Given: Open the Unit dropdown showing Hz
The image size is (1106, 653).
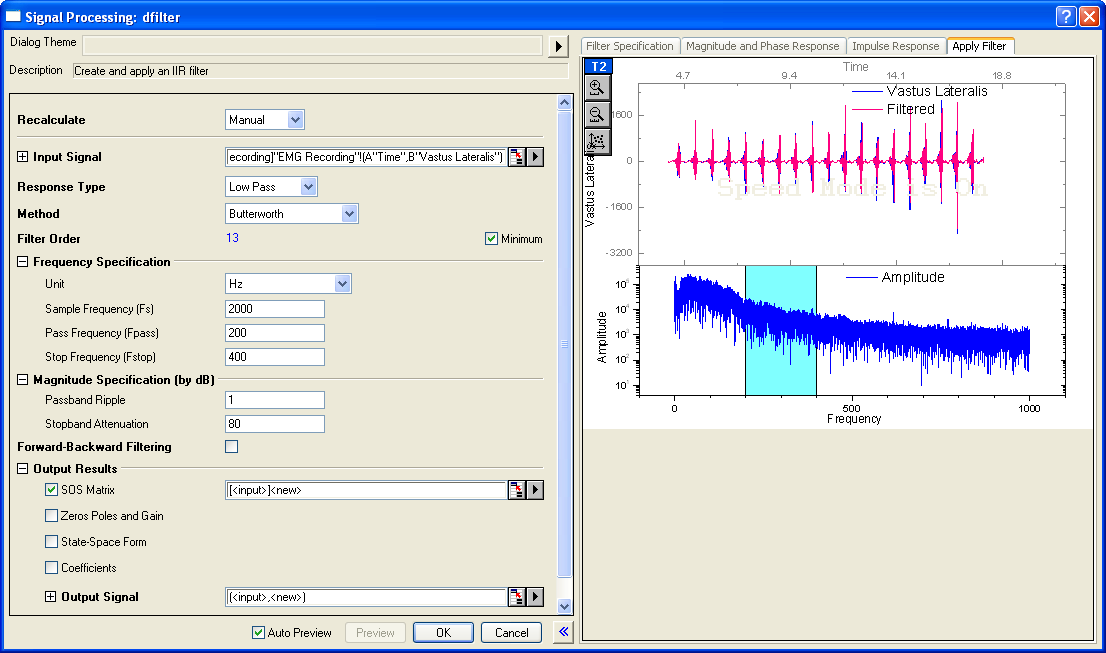Looking at the screenshot, I should (342, 283).
